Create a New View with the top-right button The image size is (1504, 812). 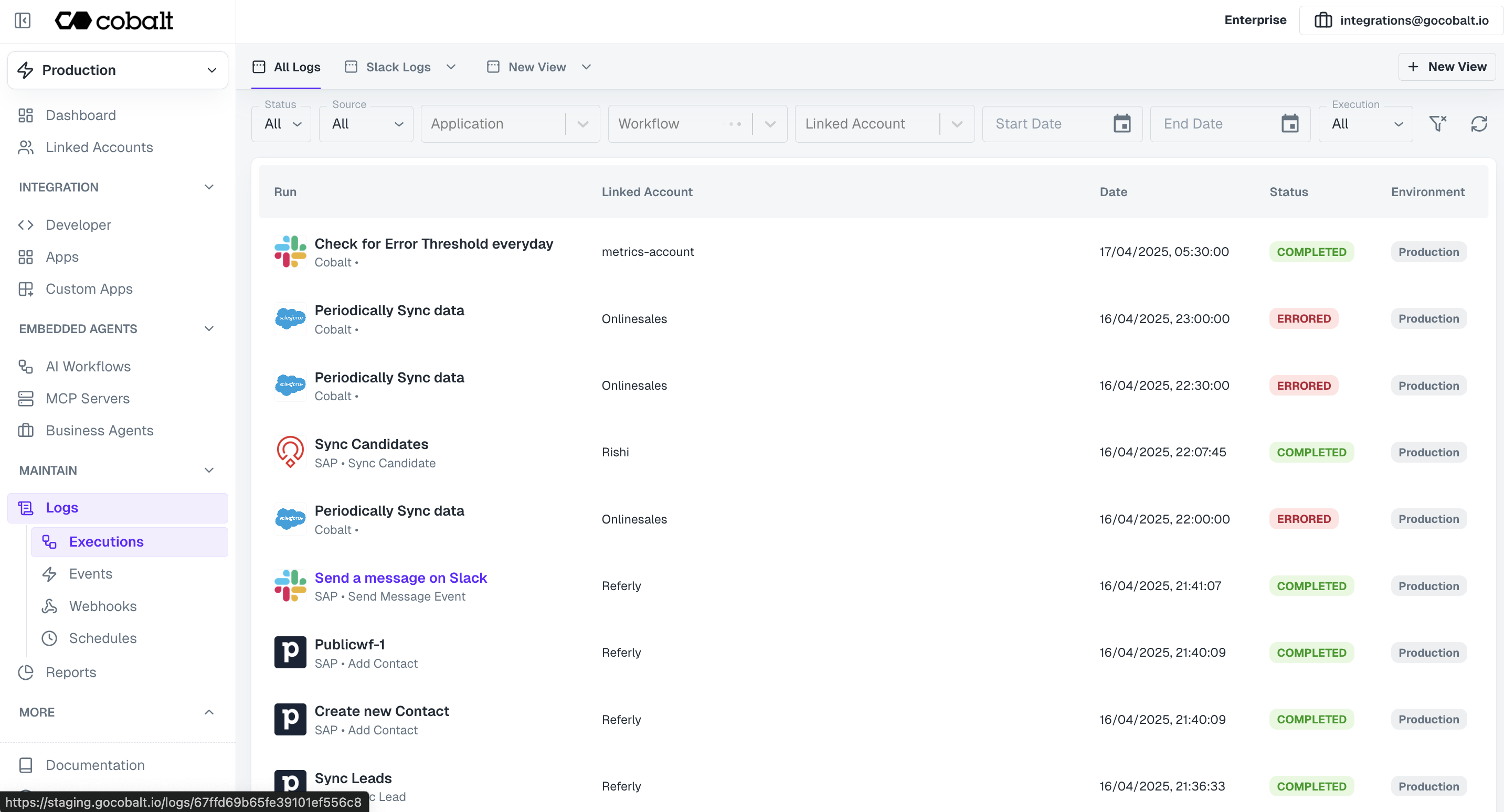[x=1447, y=67]
